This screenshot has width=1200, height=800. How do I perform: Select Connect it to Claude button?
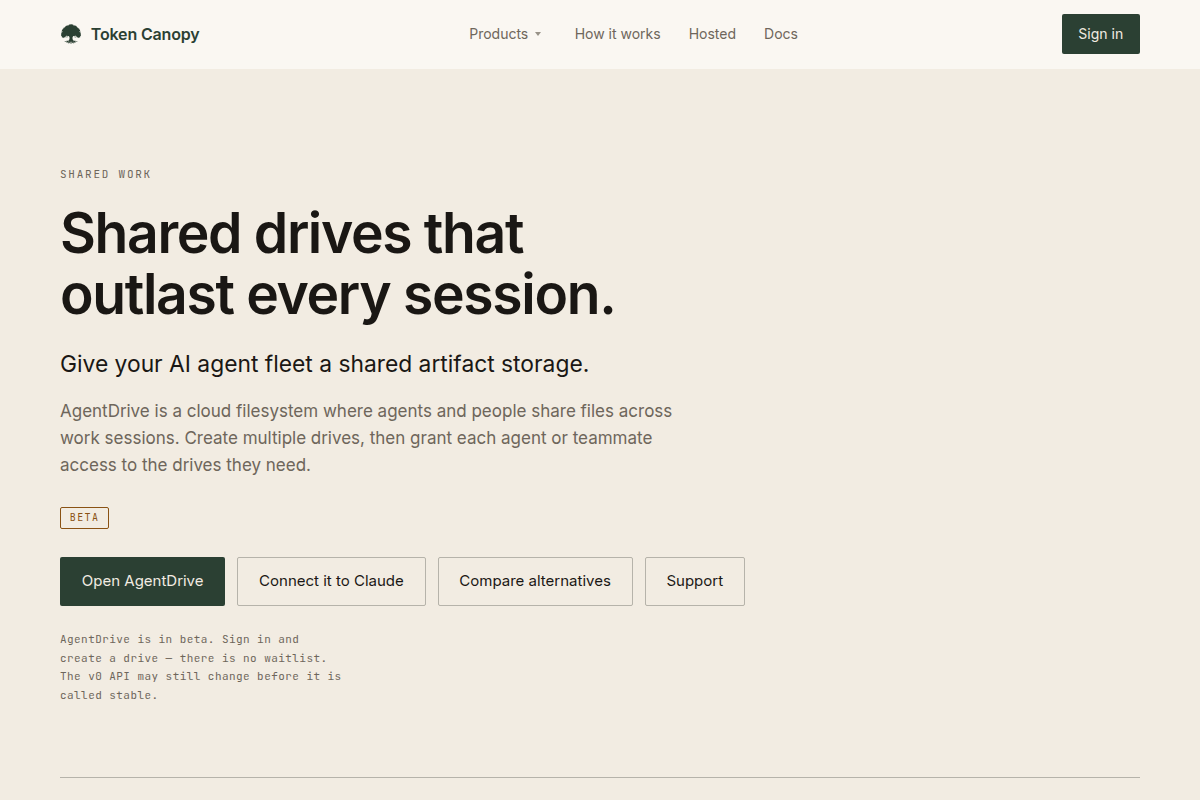(x=331, y=581)
